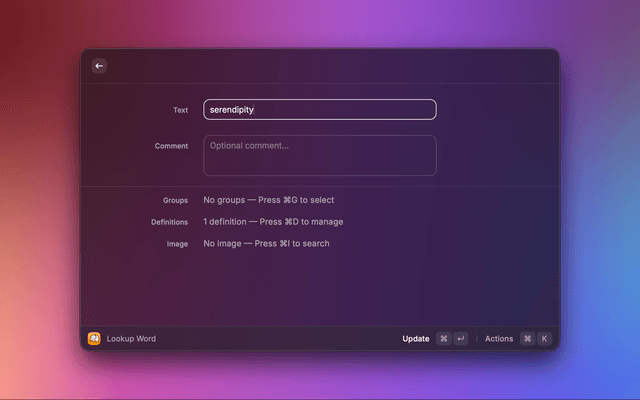Click the Lookup Word title in footer
The width and height of the screenshot is (640, 400).
pos(131,339)
